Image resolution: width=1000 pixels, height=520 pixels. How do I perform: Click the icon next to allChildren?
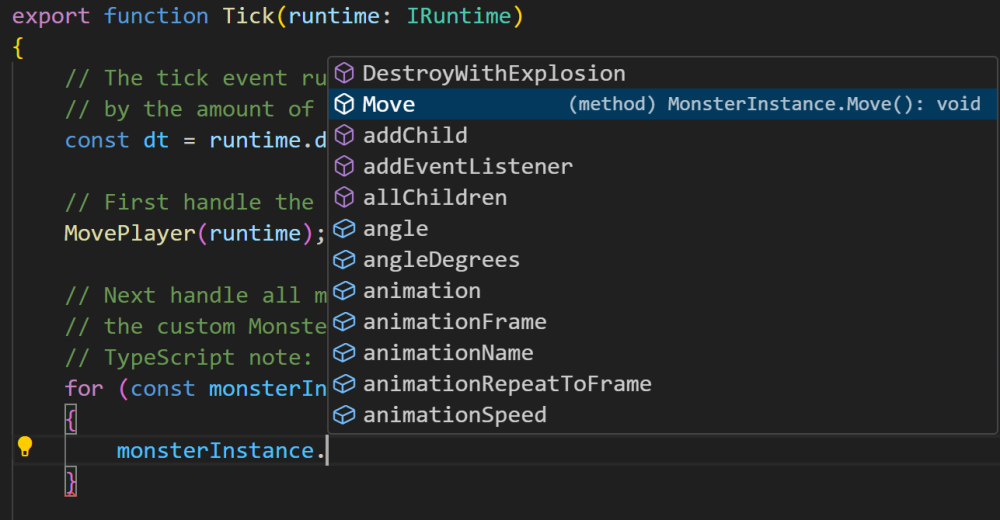[x=344, y=197]
